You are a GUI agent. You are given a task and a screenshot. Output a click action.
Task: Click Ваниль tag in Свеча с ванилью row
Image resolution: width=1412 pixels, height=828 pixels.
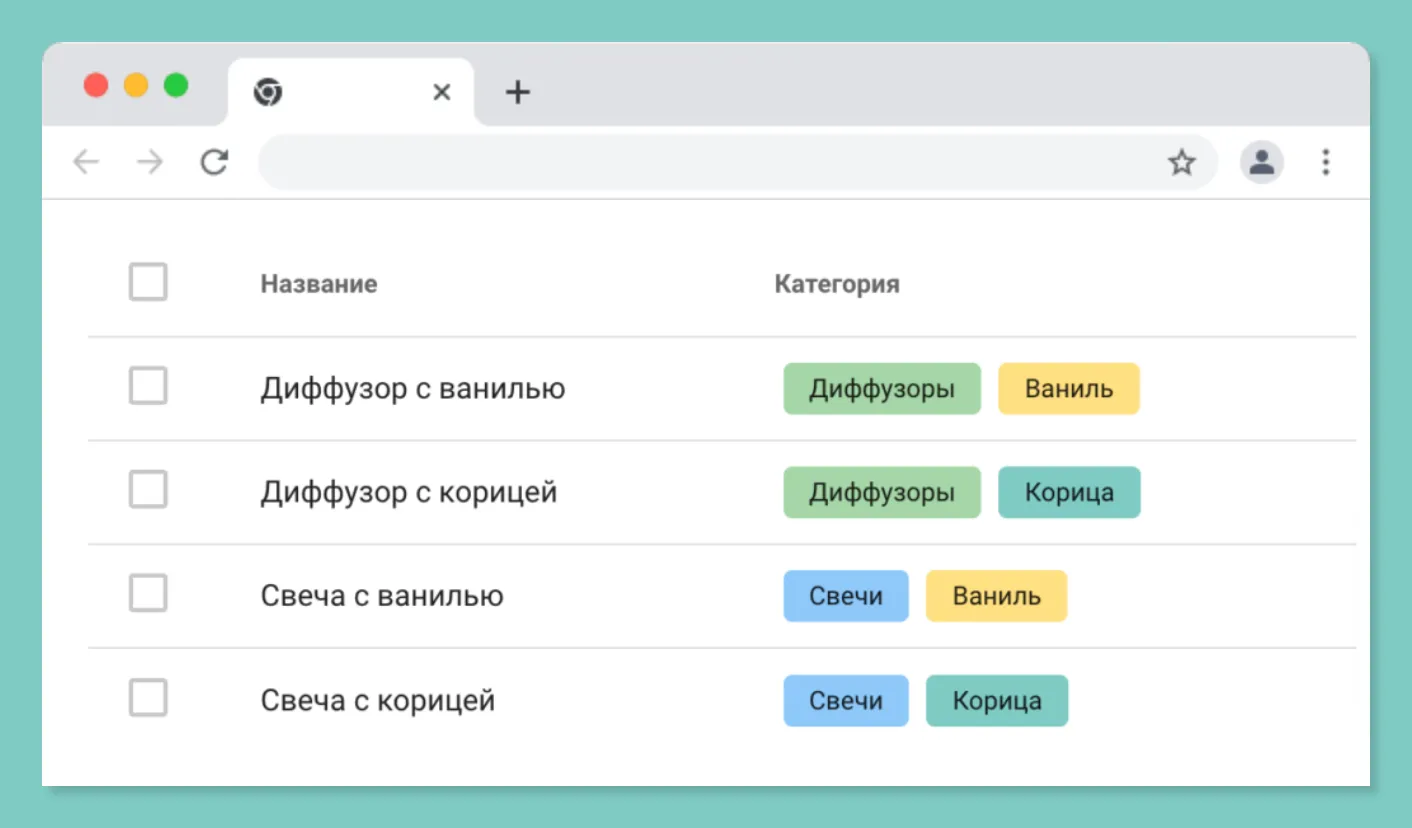point(997,596)
